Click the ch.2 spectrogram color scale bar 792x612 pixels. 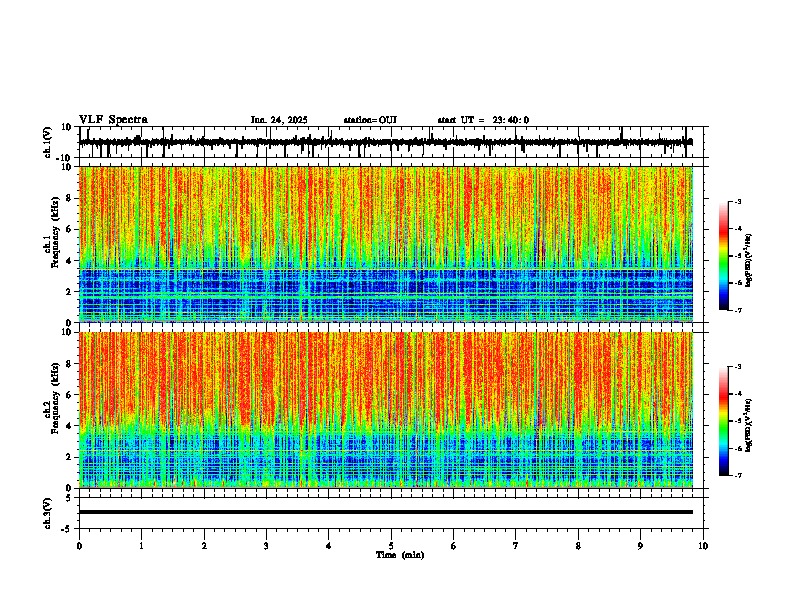click(x=723, y=421)
